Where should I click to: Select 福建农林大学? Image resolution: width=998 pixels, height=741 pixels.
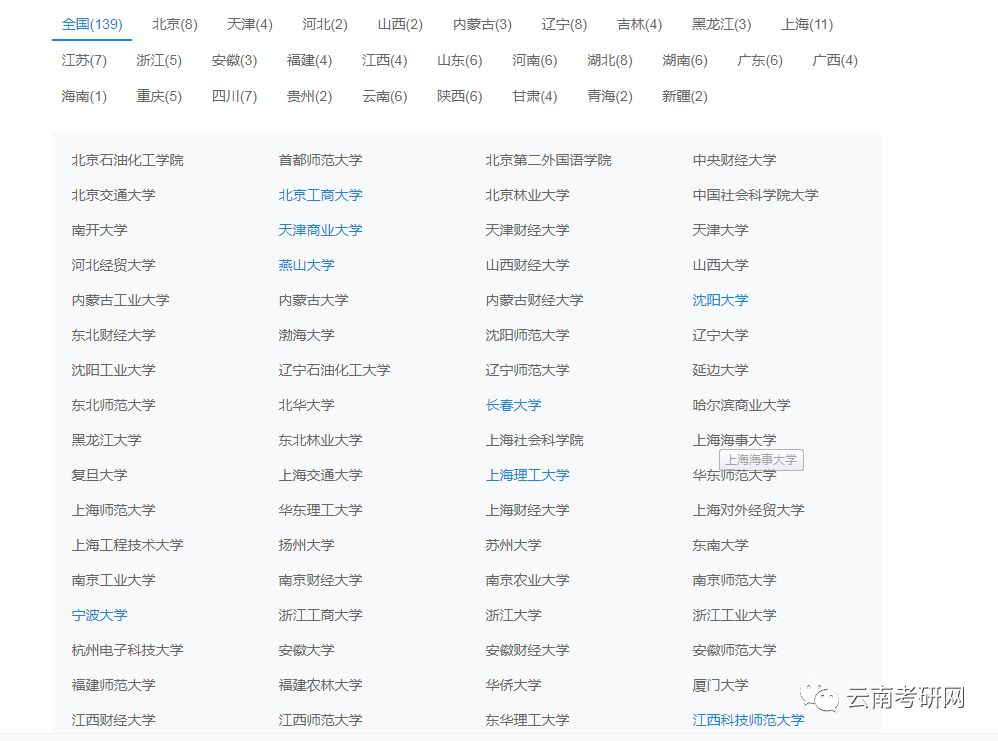320,685
